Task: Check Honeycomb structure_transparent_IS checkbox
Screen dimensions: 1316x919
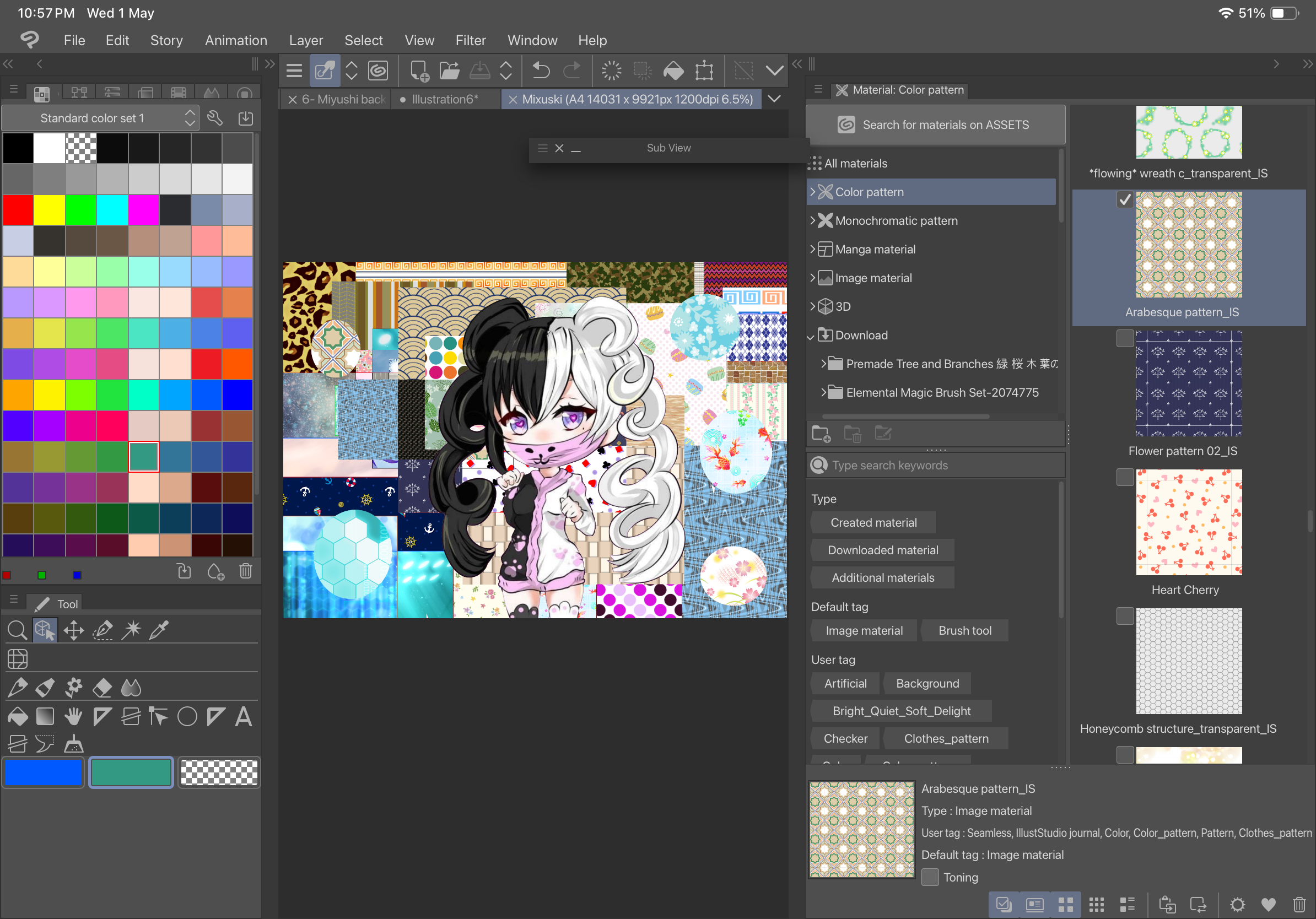Action: pos(1125,616)
